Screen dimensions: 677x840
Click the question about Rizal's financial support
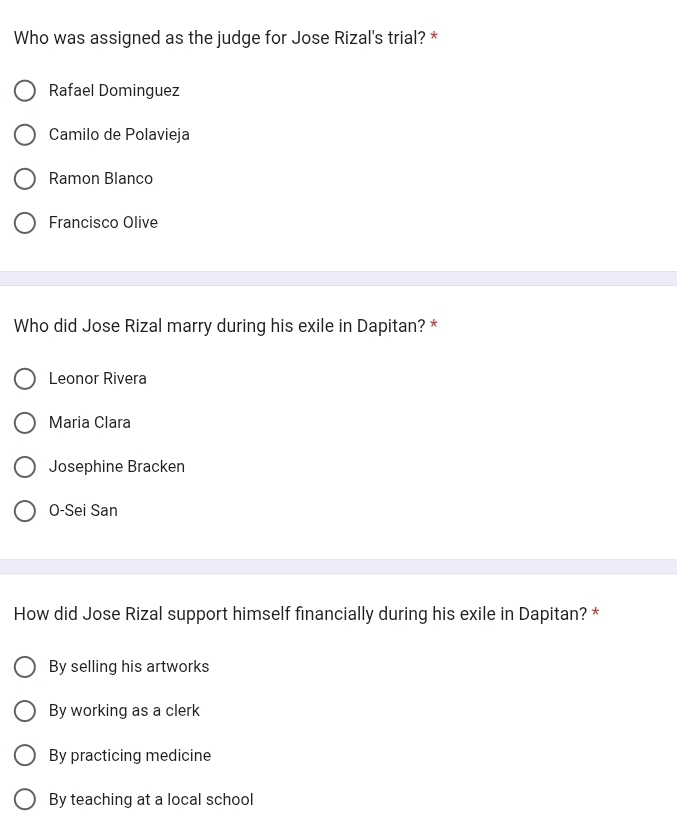(300, 614)
